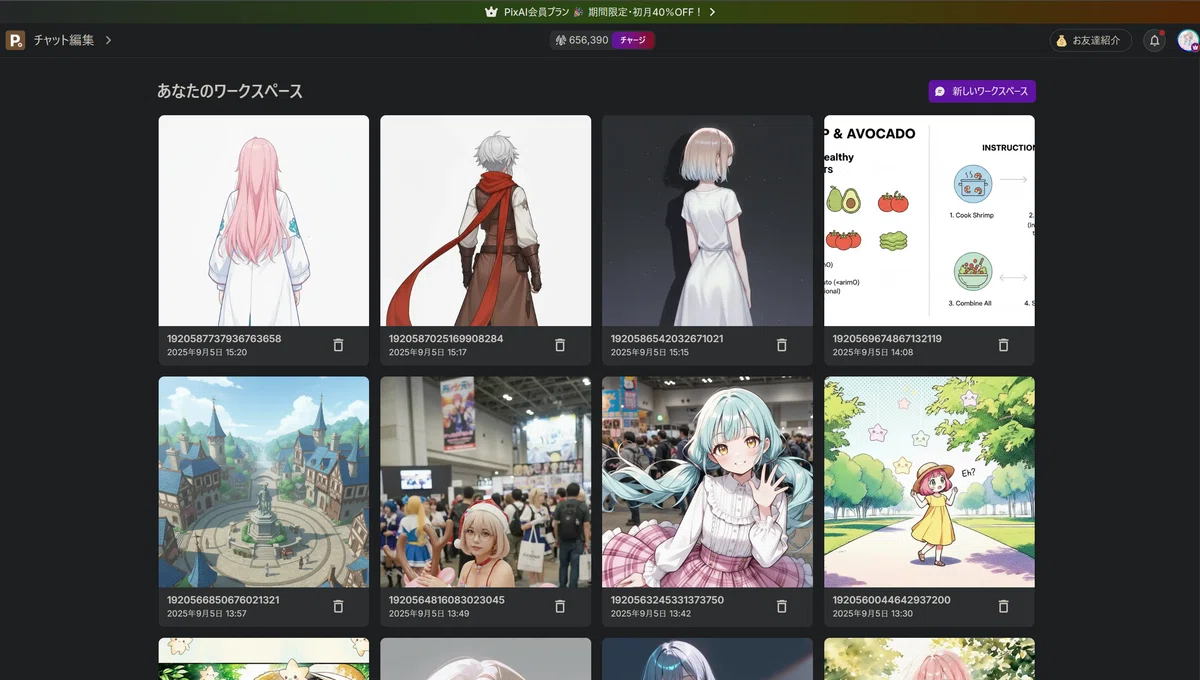Open pink-haired girl back view thumbnail
The width and height of the screenshot is (1200, 680).
(264, 220)
